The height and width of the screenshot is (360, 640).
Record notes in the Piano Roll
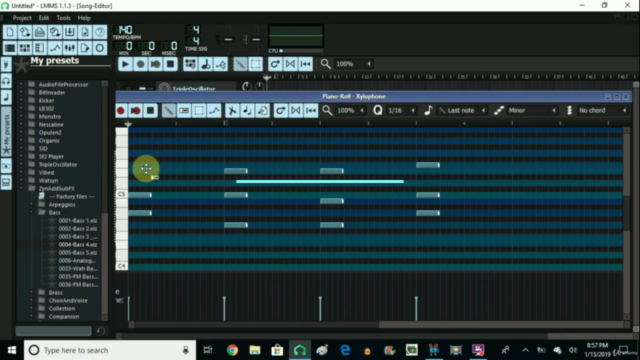coord(120,111)
